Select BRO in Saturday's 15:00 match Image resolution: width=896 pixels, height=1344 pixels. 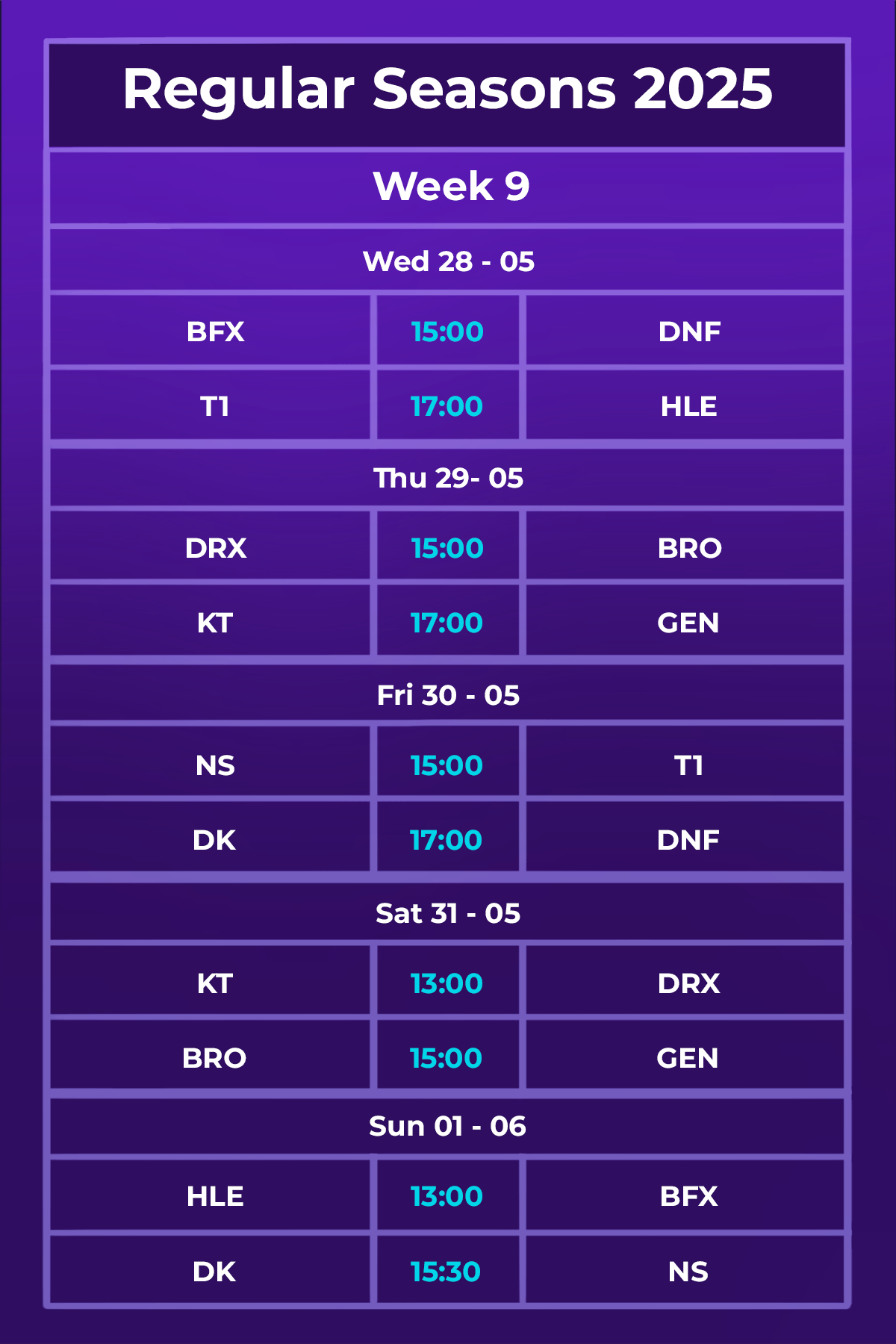coord(214,1058)
